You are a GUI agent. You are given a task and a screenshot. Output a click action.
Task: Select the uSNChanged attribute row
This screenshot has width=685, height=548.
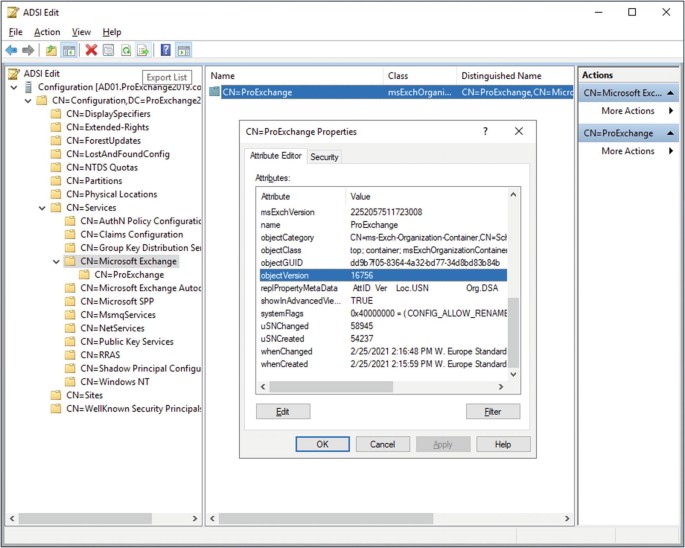tap(383, 326)
